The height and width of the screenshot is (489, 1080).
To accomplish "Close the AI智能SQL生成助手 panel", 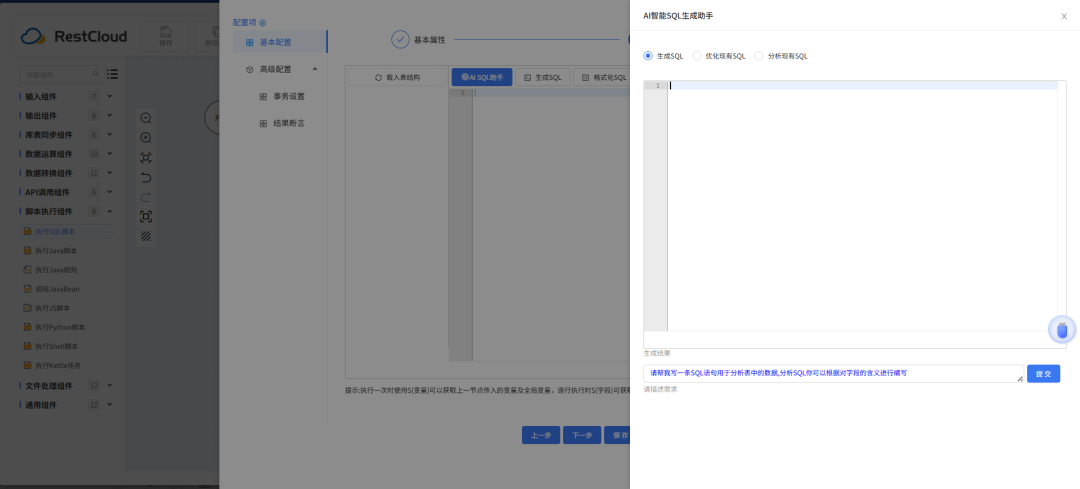I will tap(1063, 16).
